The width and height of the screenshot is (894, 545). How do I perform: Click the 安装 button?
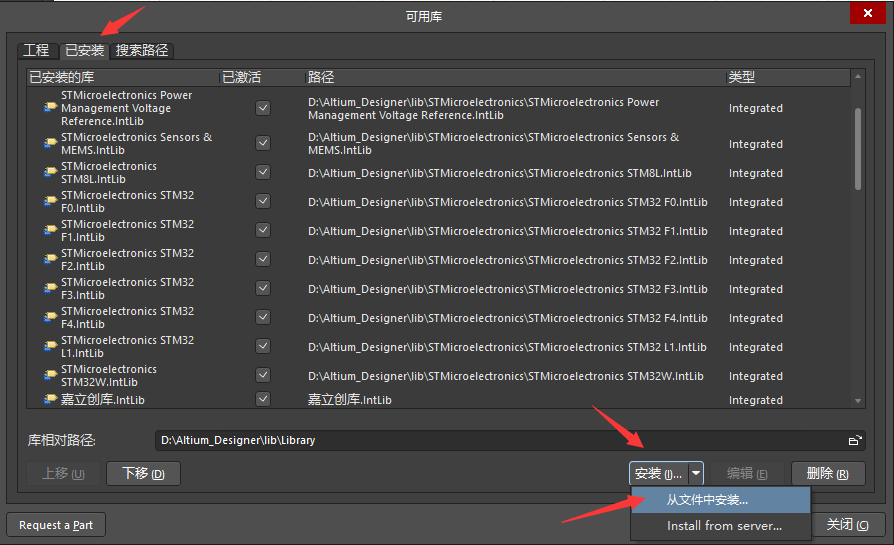pos(659,473)
